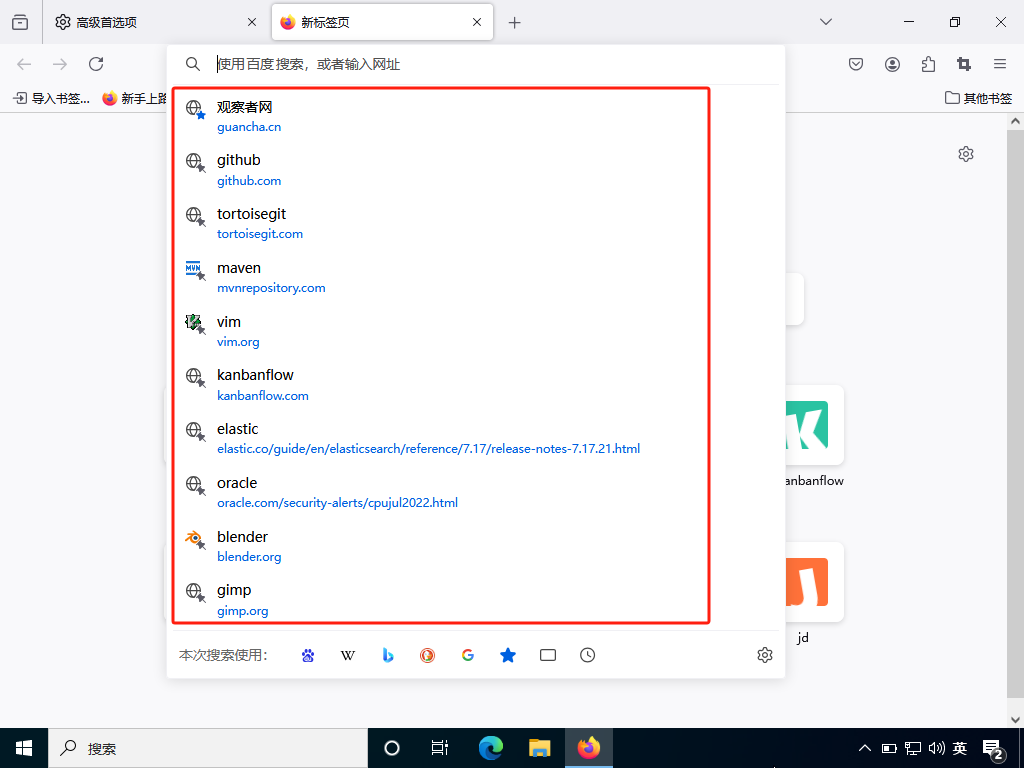Open the account profile icon
This screenshot has width=1024, height=768.
pyautogui.click(x=892, y=63)
